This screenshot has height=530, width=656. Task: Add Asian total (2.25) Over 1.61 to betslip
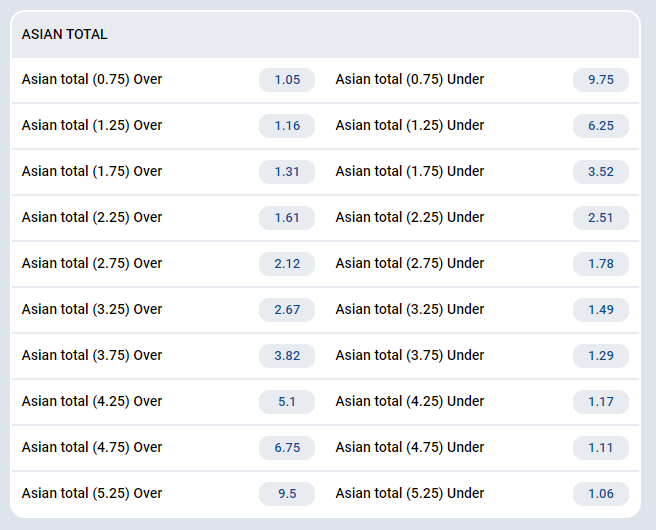(286, 218)
